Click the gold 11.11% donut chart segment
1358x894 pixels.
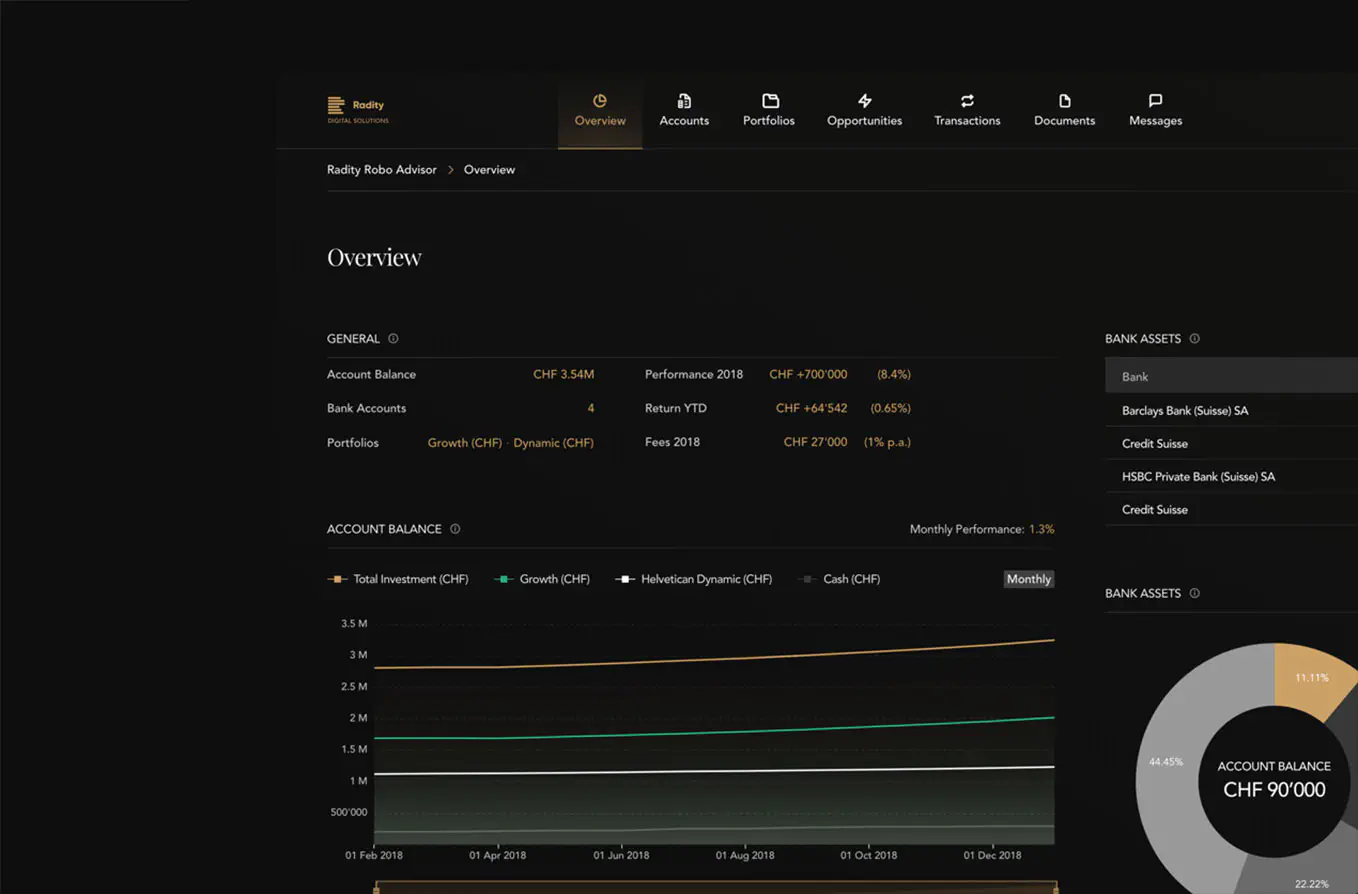click(x=1311, y=677)
